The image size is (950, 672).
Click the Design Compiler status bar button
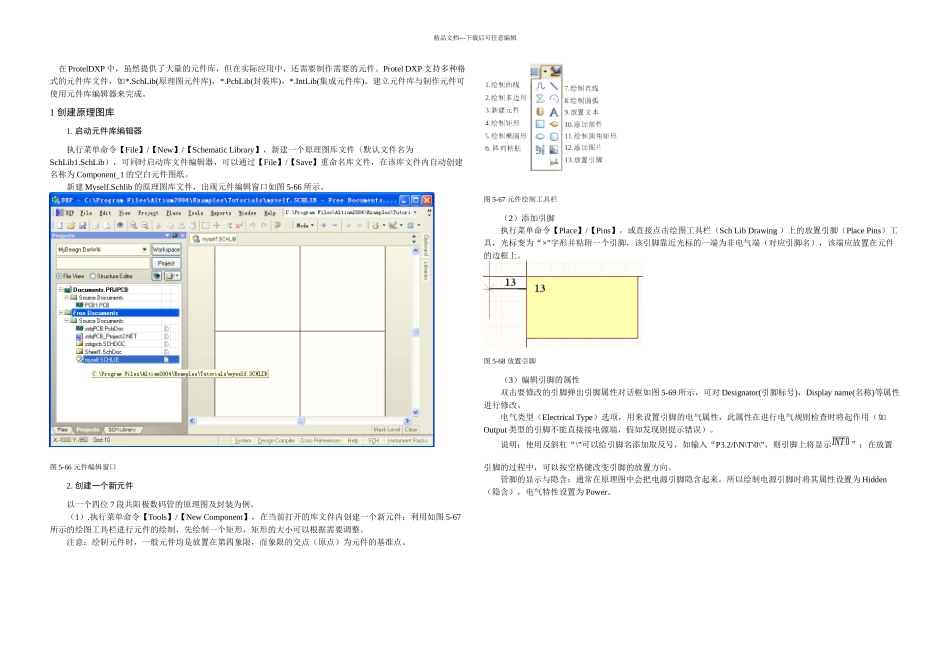pyautogui.click(x=276, y=441)
